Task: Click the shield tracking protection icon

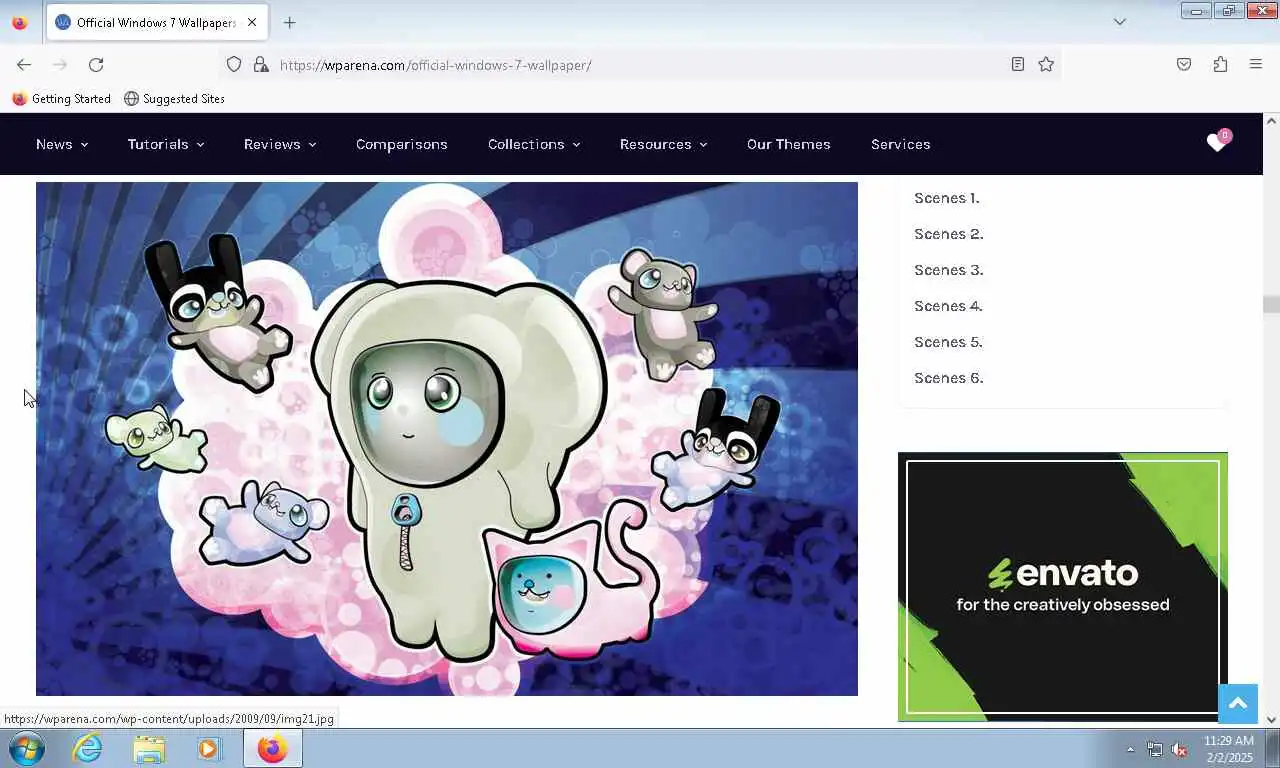Action: [234, 64]
